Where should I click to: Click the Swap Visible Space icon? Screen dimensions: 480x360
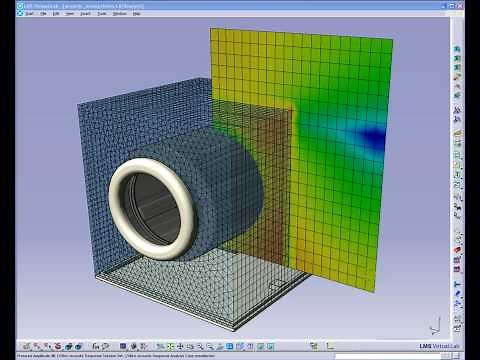click(271, 346)
